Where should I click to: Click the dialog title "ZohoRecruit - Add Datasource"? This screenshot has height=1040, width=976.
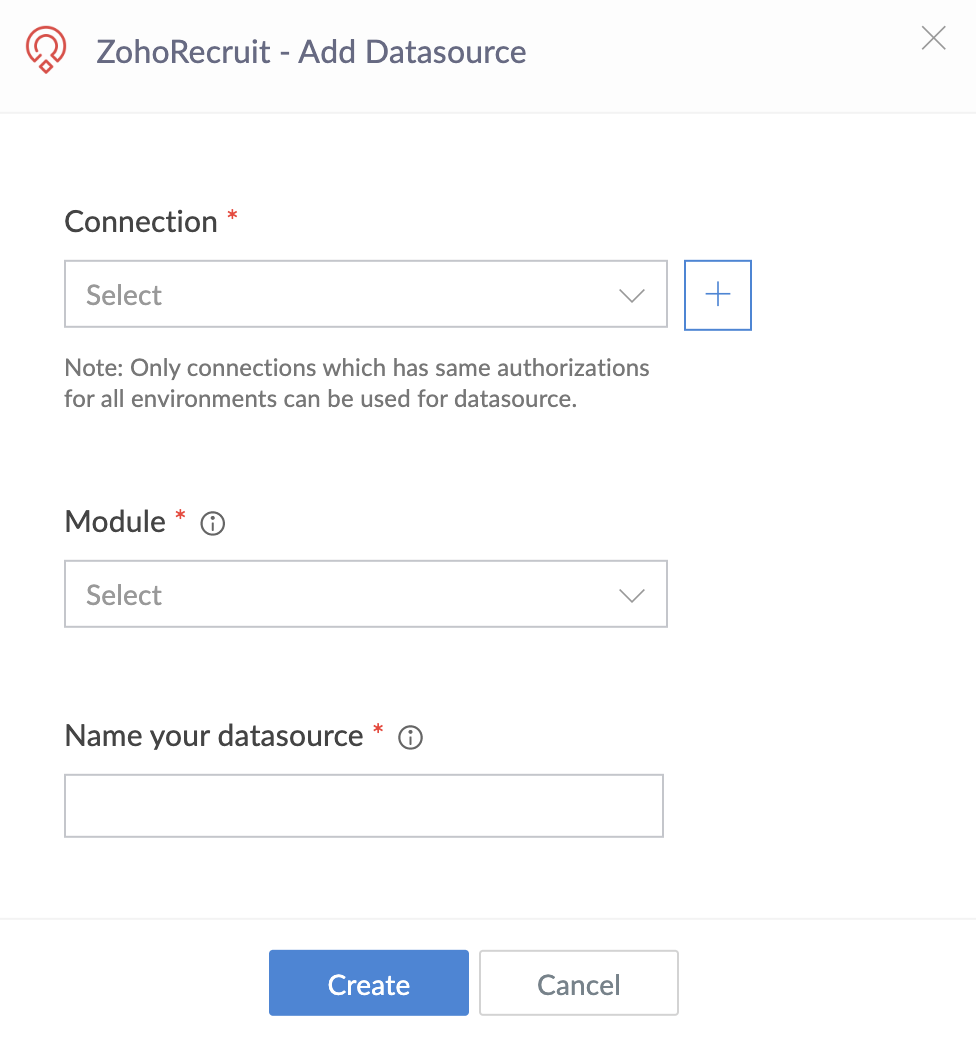point(311,51)
